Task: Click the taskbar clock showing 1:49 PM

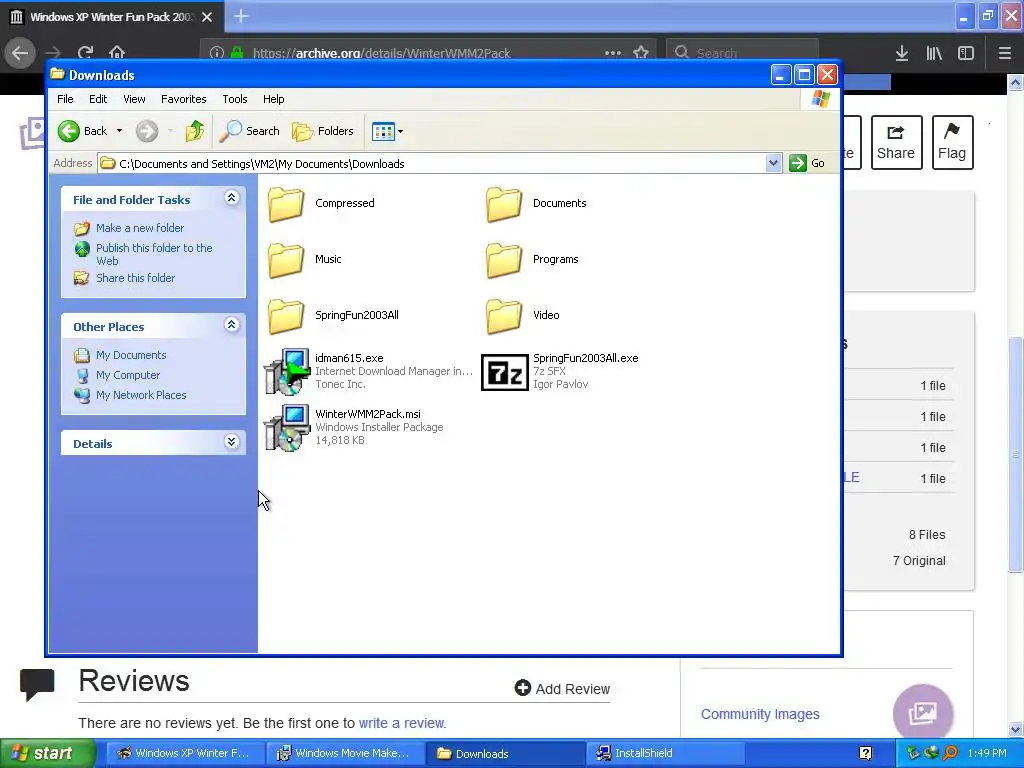Action: click(987, 754)
